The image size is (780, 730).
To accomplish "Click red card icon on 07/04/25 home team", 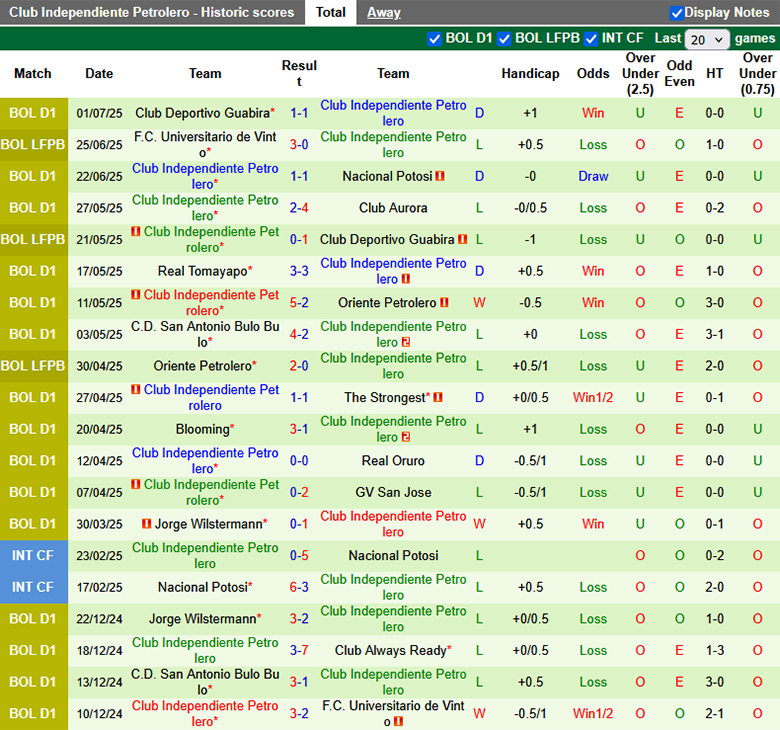I will click(x=135, y=484).
